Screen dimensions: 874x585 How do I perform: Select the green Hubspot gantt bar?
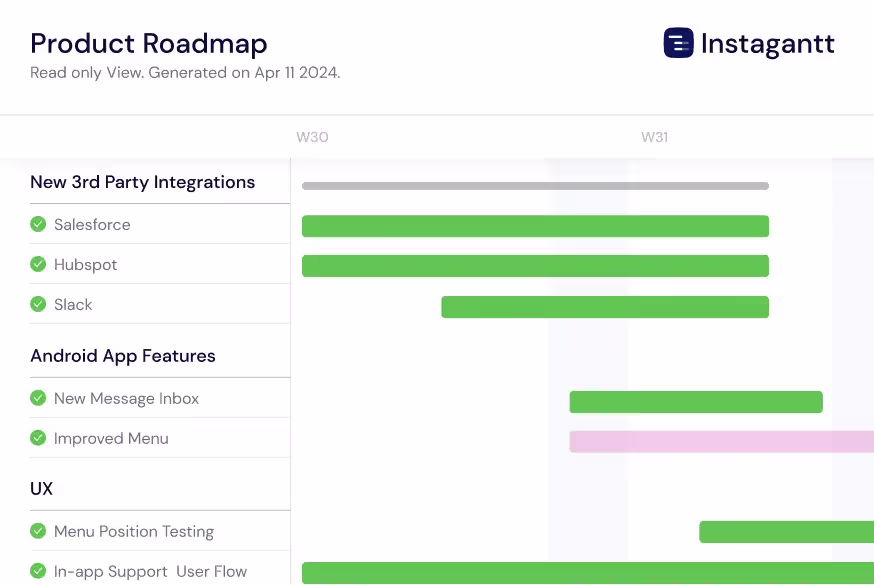point(535,266)
